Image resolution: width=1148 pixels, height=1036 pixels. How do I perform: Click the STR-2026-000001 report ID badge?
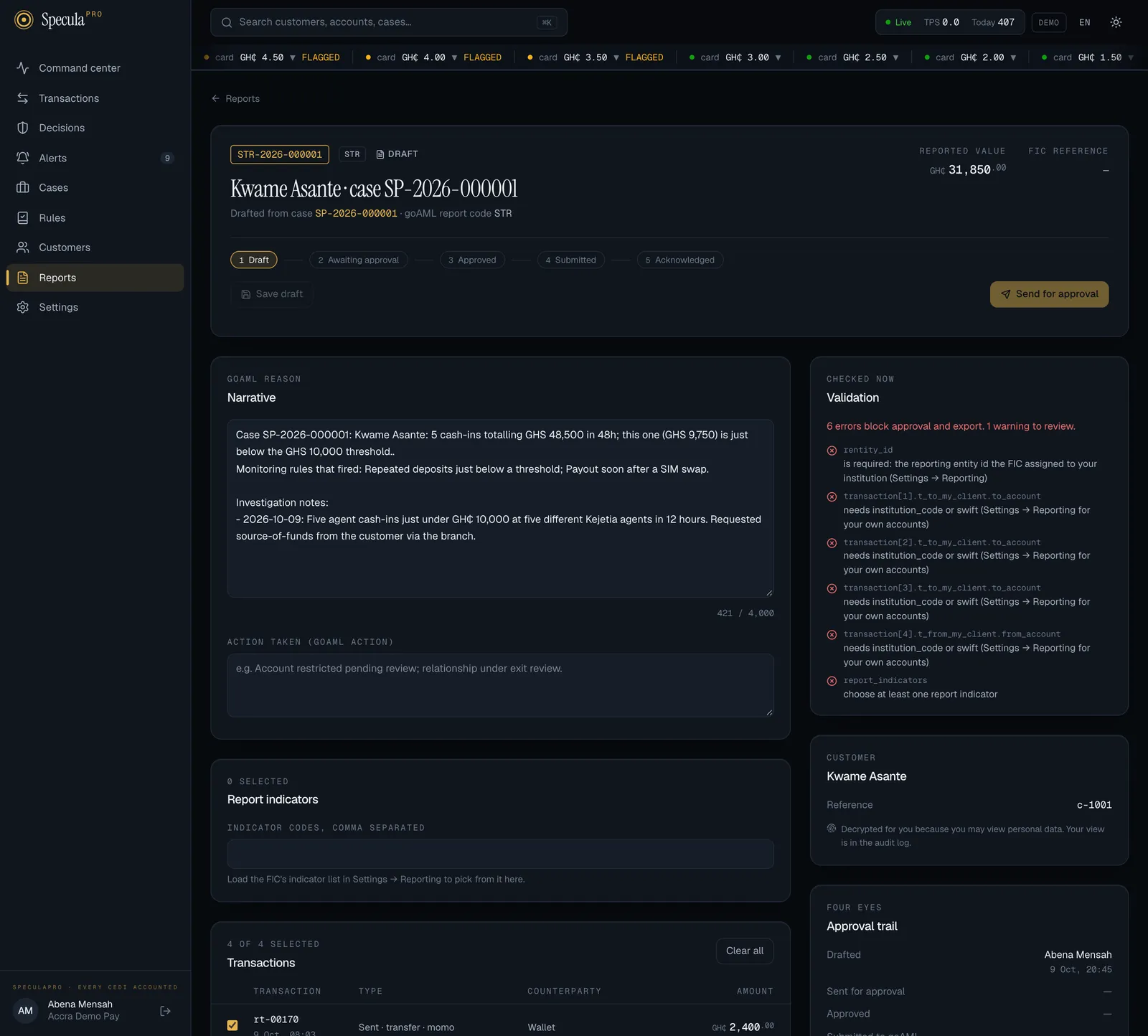(x=280, y=154)
